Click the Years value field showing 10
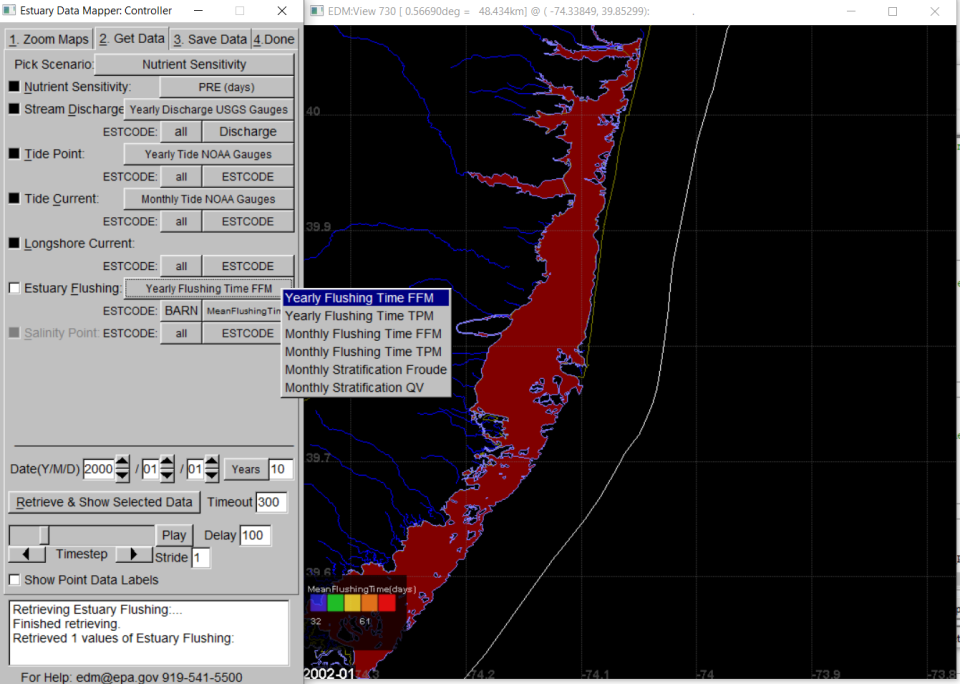 [280, 469]
